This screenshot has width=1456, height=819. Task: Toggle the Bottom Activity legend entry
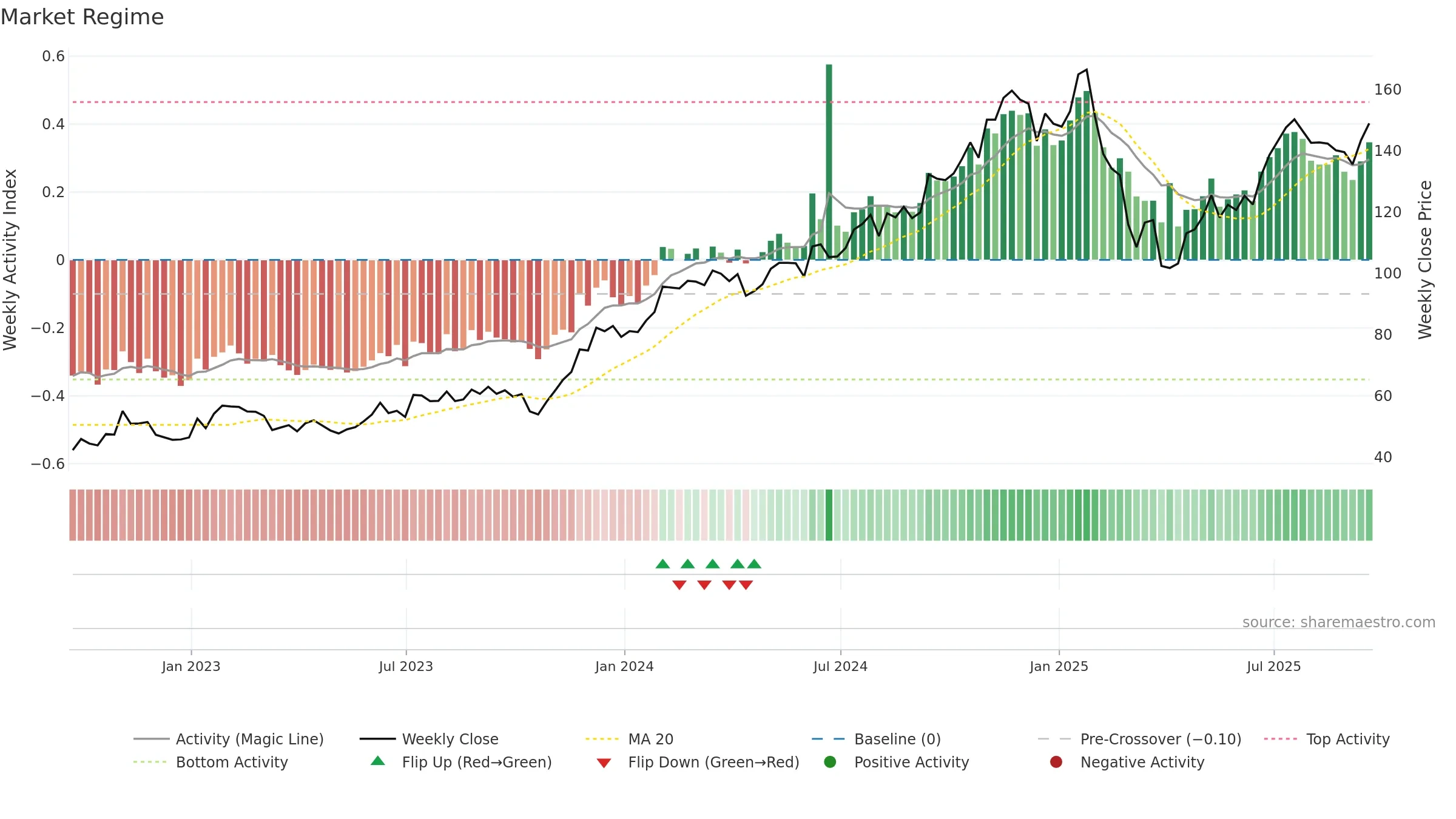[x=211, y=762]
